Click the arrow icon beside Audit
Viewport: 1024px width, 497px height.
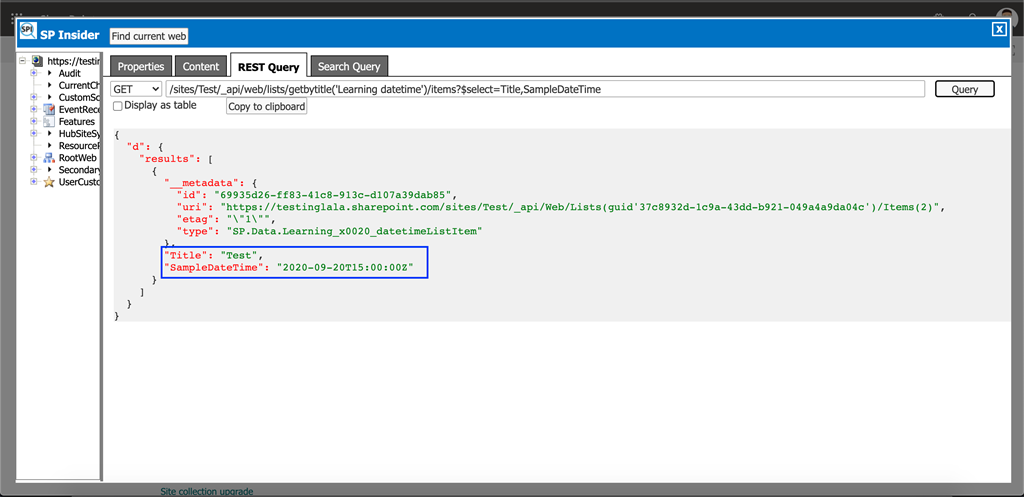coord(49,73)
